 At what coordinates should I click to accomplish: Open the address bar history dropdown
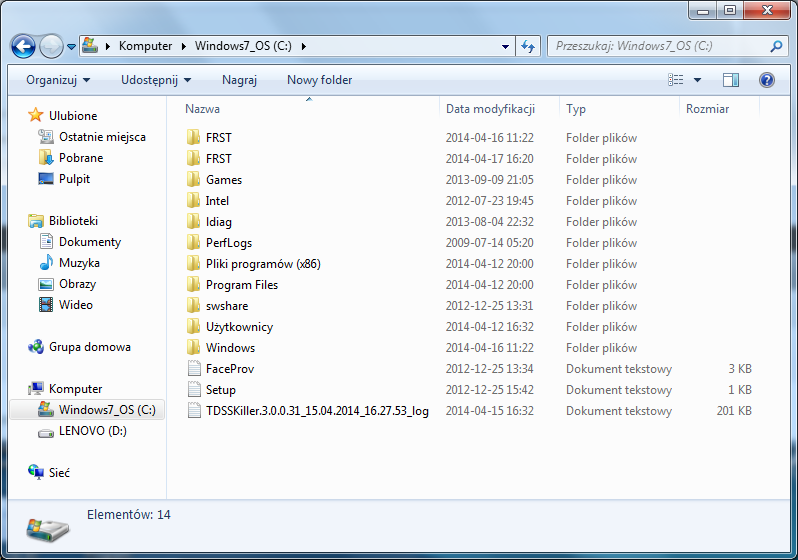(505, 46)
